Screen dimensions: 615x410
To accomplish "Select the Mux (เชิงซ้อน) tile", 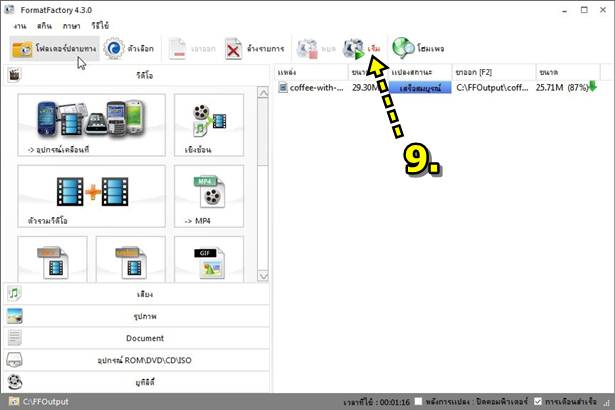I will pos(209,125).
